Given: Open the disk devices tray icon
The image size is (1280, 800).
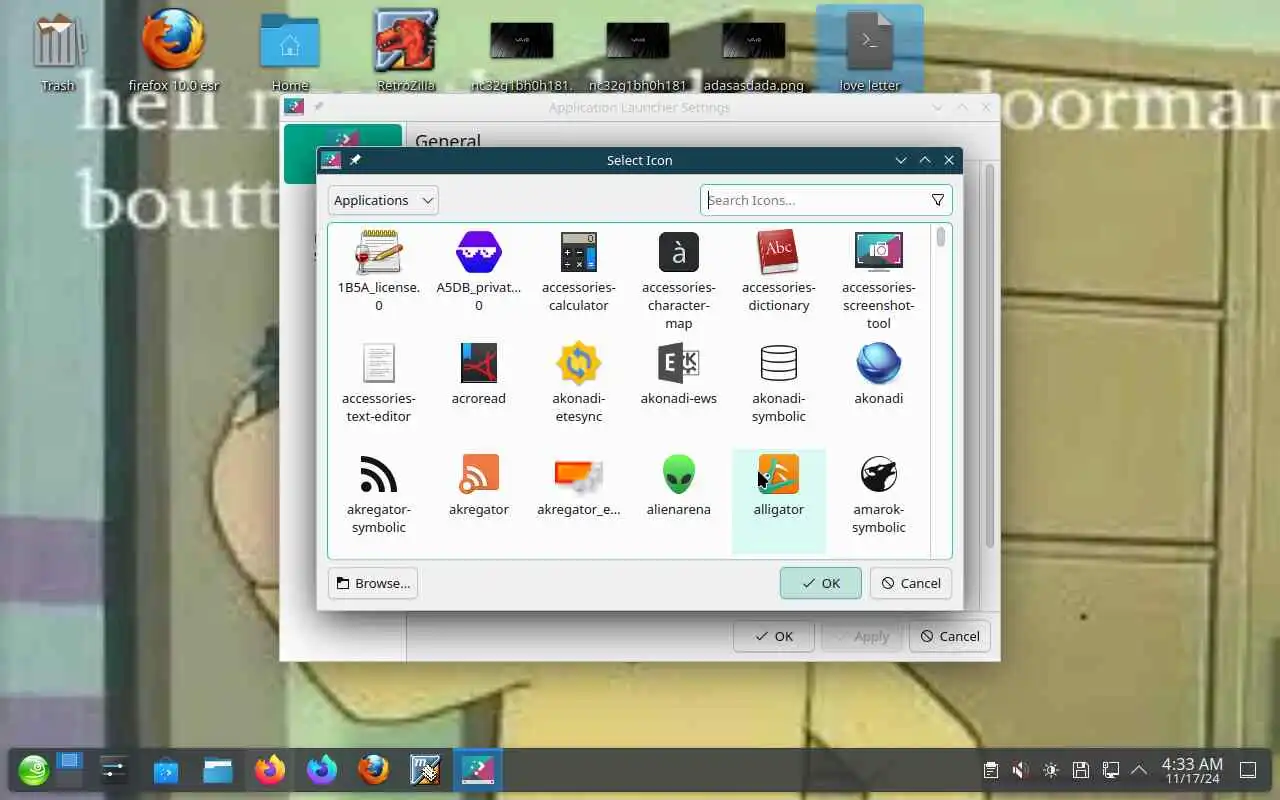Looking at the screenshot, I should coord(1080,770).
